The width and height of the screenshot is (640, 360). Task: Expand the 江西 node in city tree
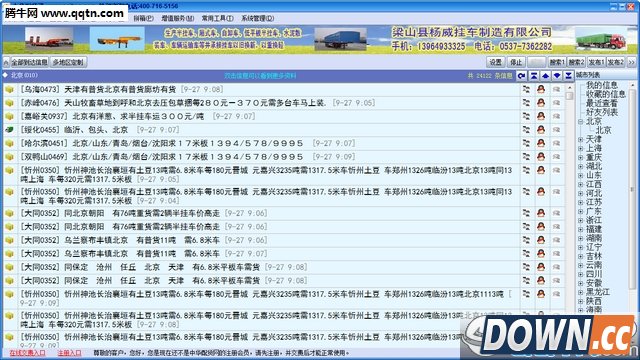(x=580, y=184)
